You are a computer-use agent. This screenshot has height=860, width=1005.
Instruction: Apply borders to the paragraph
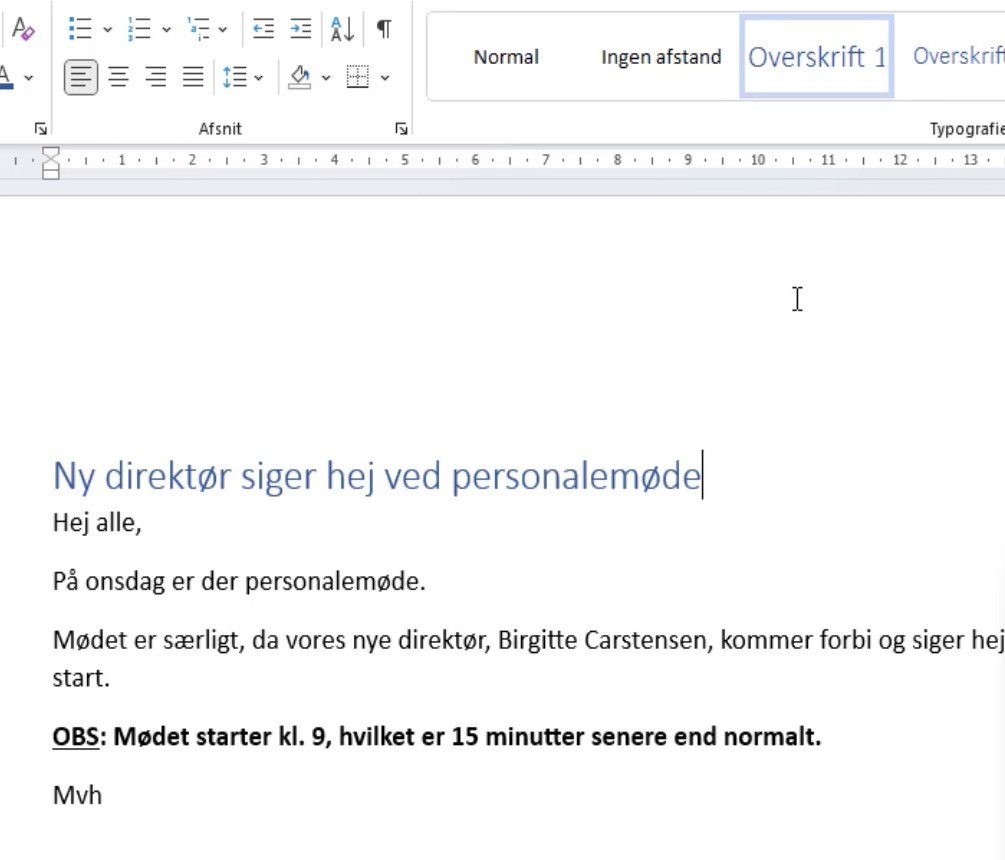pyautogui.click(x=358, y=78)
